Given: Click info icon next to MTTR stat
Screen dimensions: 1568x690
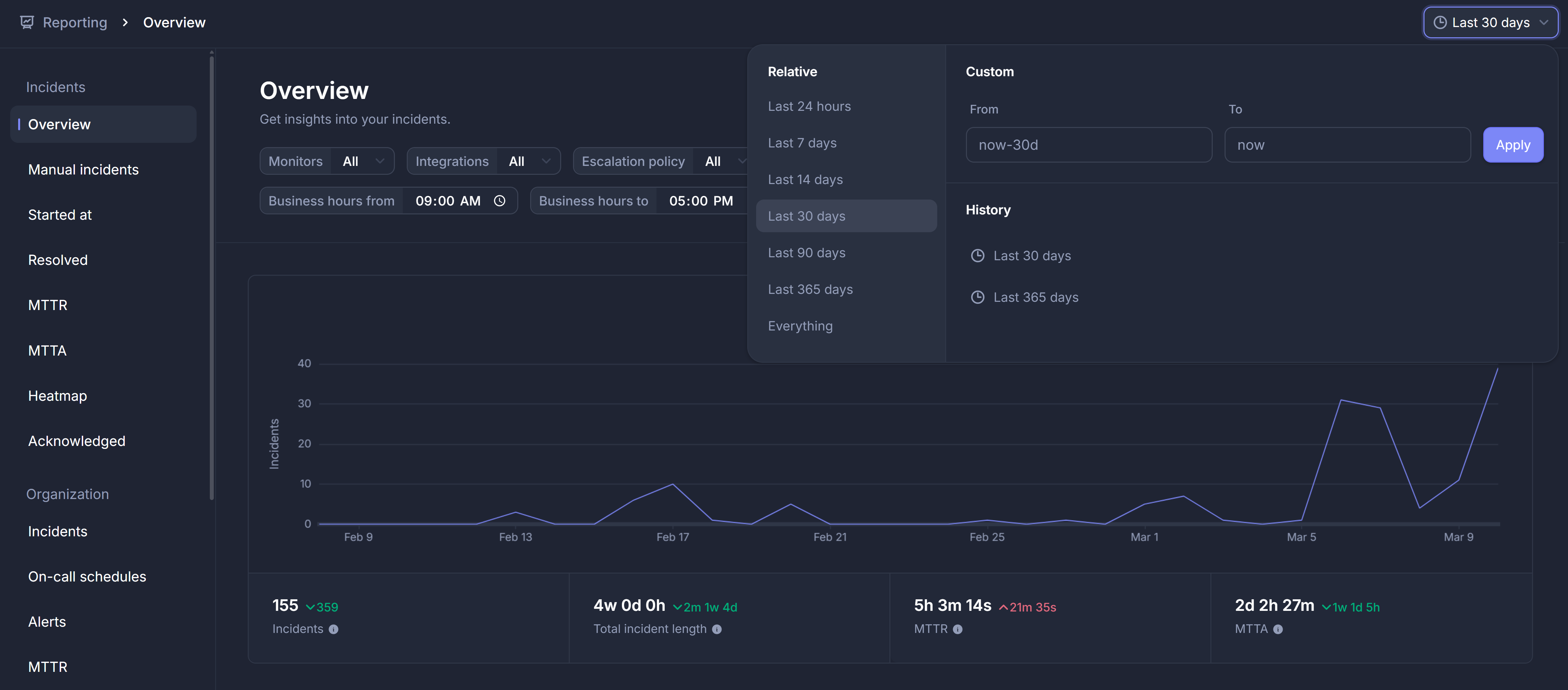Looking at the screenshot, I should [x=957, y=629].
